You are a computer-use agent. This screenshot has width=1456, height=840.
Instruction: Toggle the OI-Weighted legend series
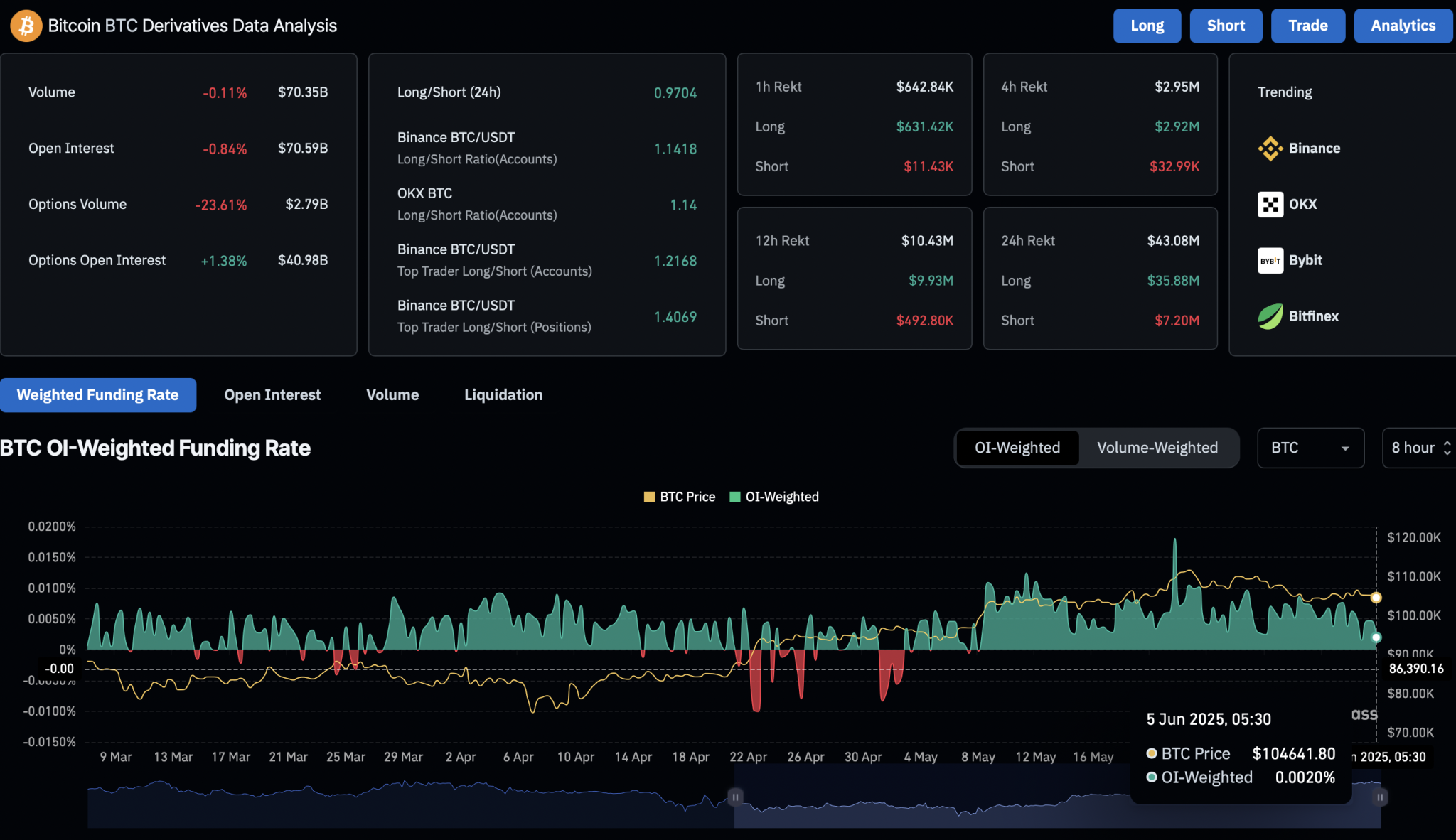[774, 497]
